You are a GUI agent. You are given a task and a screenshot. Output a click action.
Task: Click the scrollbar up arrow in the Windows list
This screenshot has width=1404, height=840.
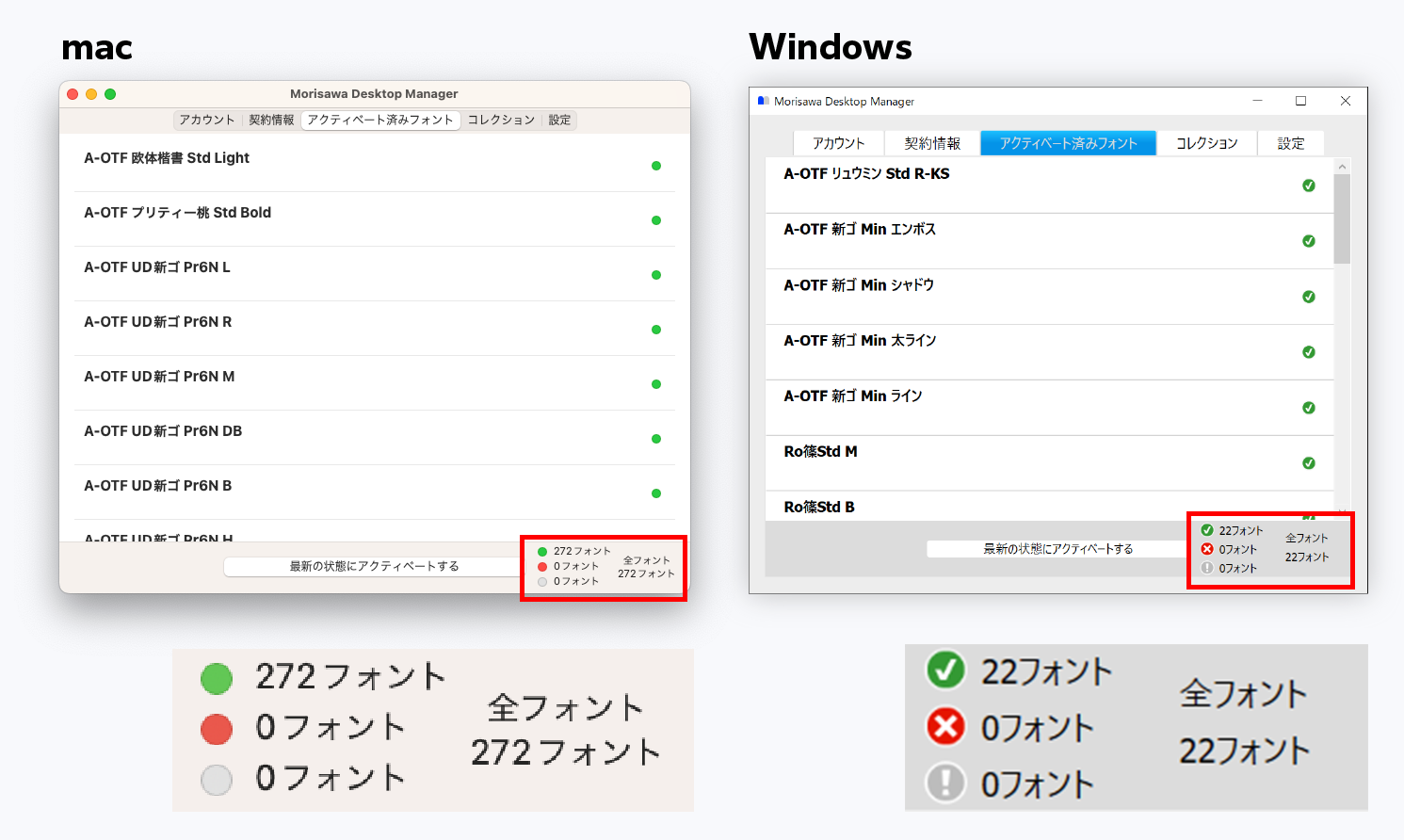tap(1342, 167)
